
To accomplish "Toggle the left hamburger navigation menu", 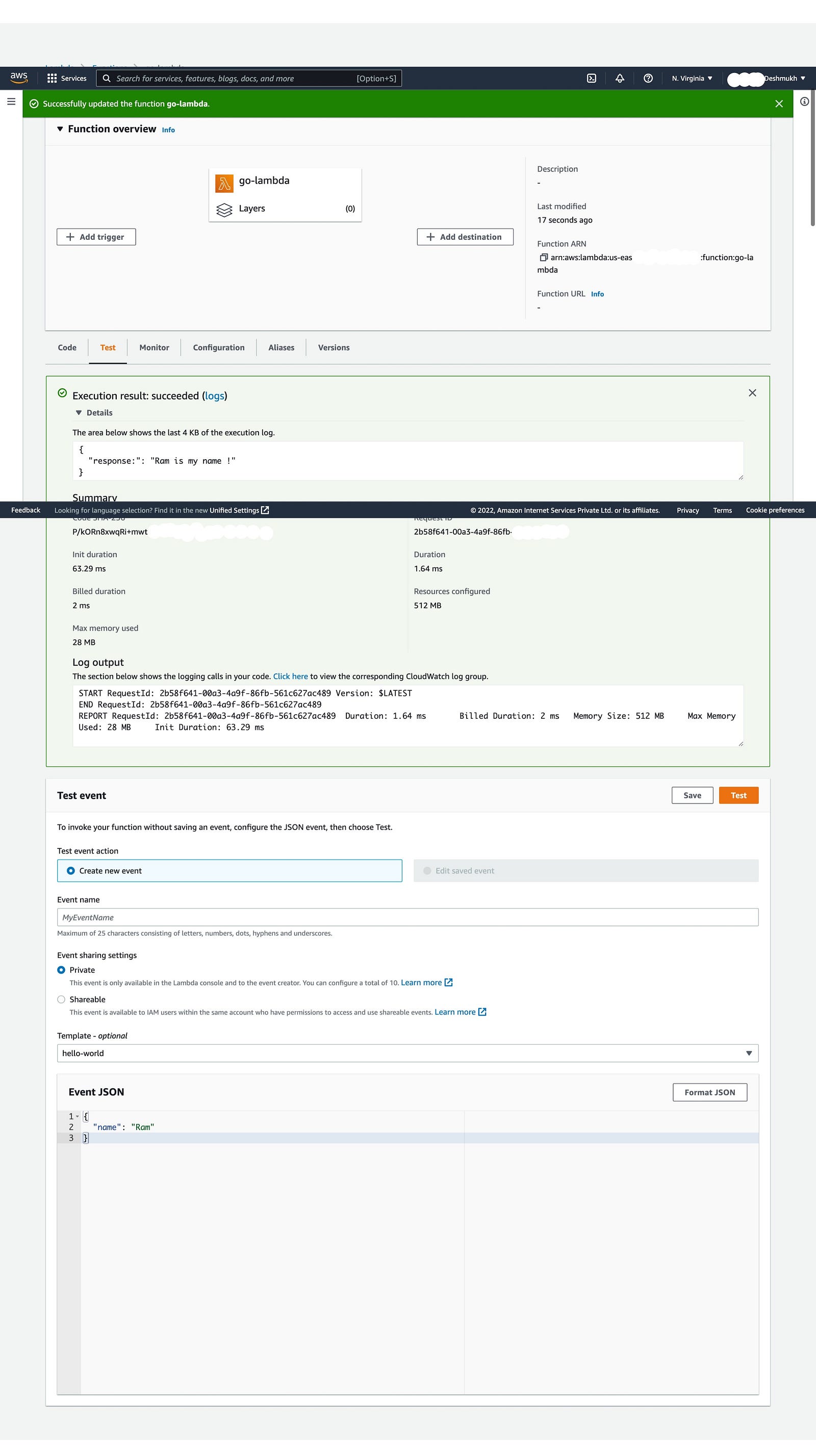I will [x=11, y=102].
